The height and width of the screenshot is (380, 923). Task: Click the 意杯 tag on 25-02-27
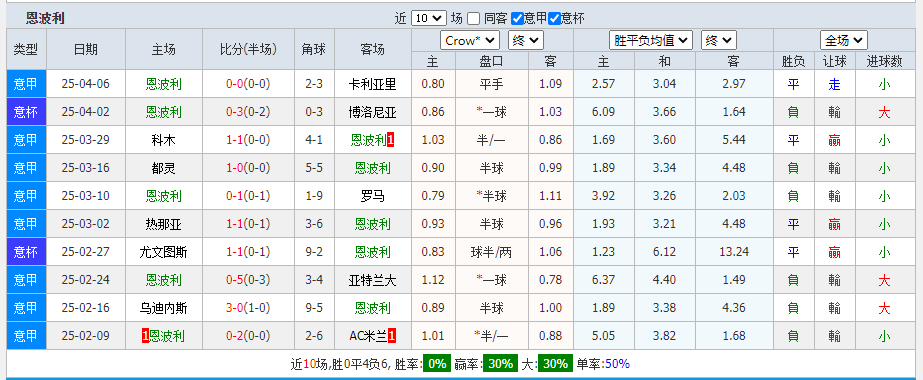[26, 252]
